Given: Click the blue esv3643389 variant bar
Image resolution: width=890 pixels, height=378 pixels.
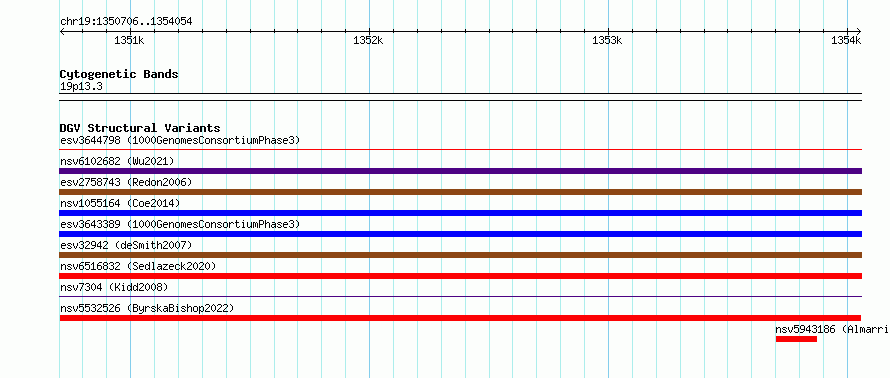Looking at the screenshot, I should pyautogui.click(x=460, y=234).
